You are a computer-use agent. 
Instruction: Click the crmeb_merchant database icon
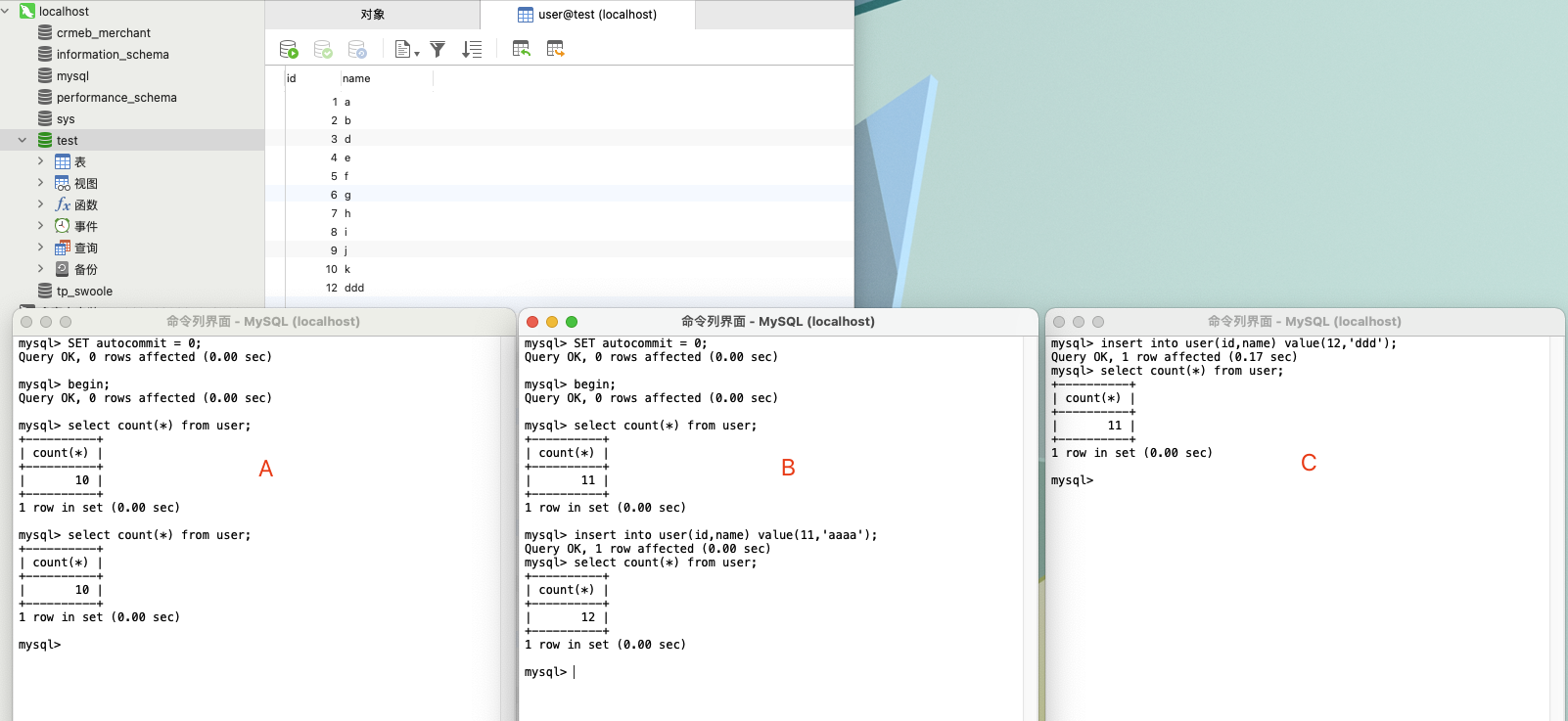(45, 32)
